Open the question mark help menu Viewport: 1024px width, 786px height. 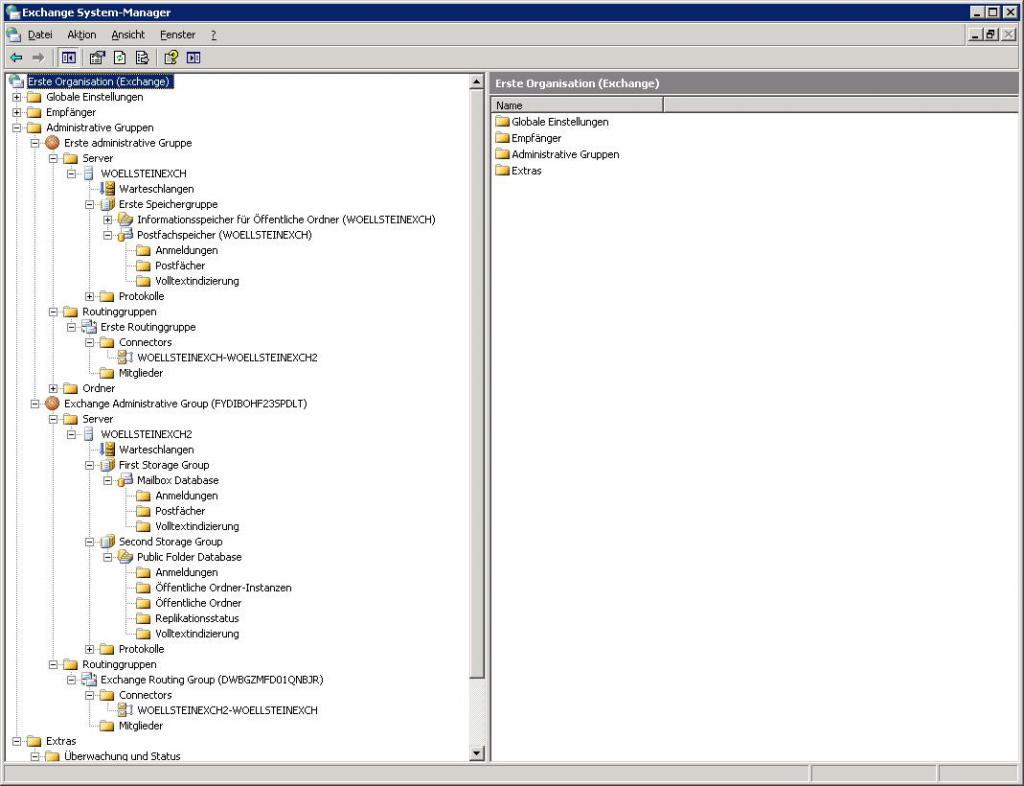pyautogui.click(x=214, y=35)
